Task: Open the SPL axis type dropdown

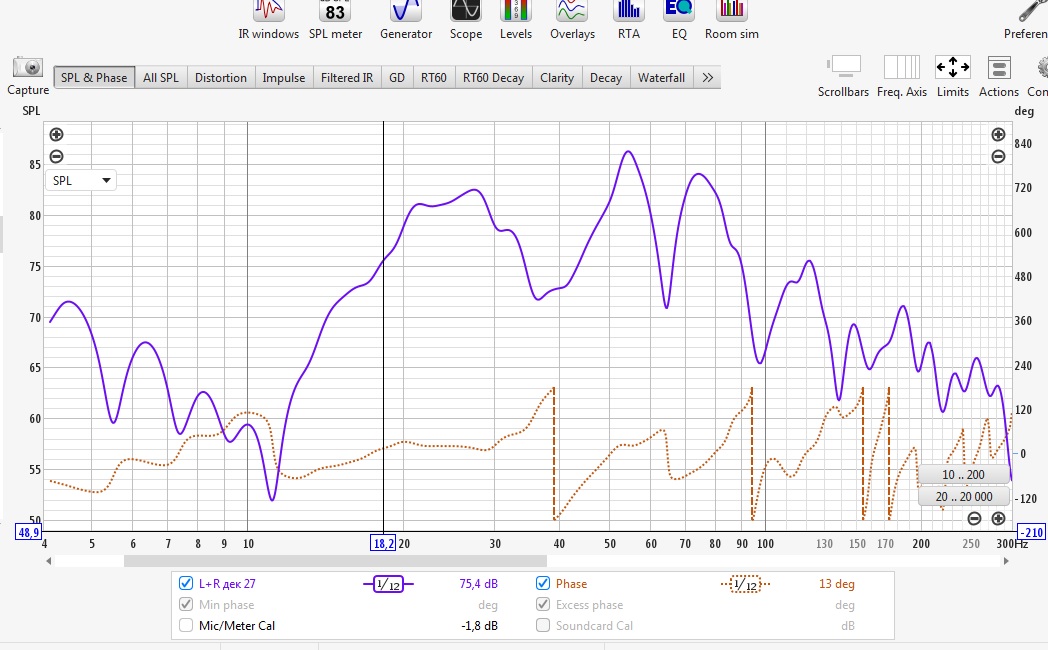Action: point(81,180)
